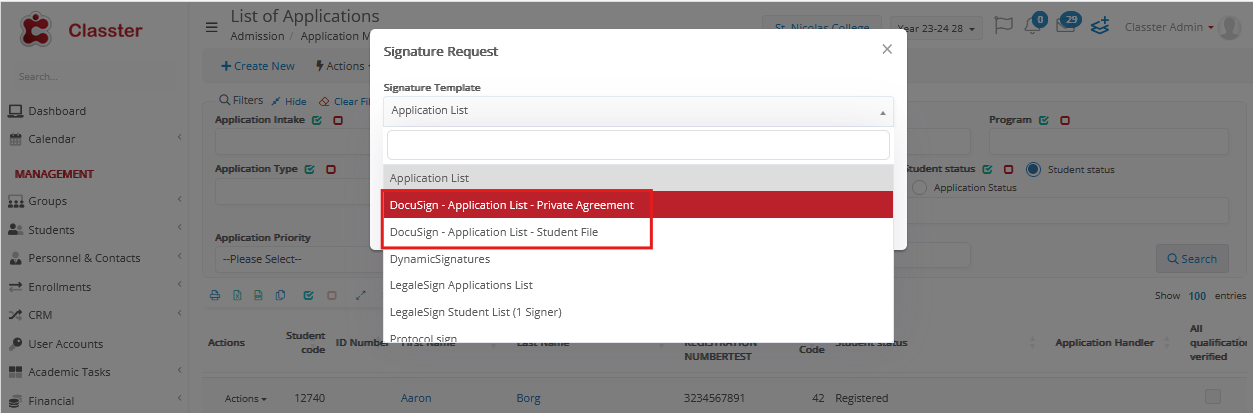This screenshot has height=413, width=1253.
Task: Click the search box inside template dropdown
Action: (x=638, y=145)
